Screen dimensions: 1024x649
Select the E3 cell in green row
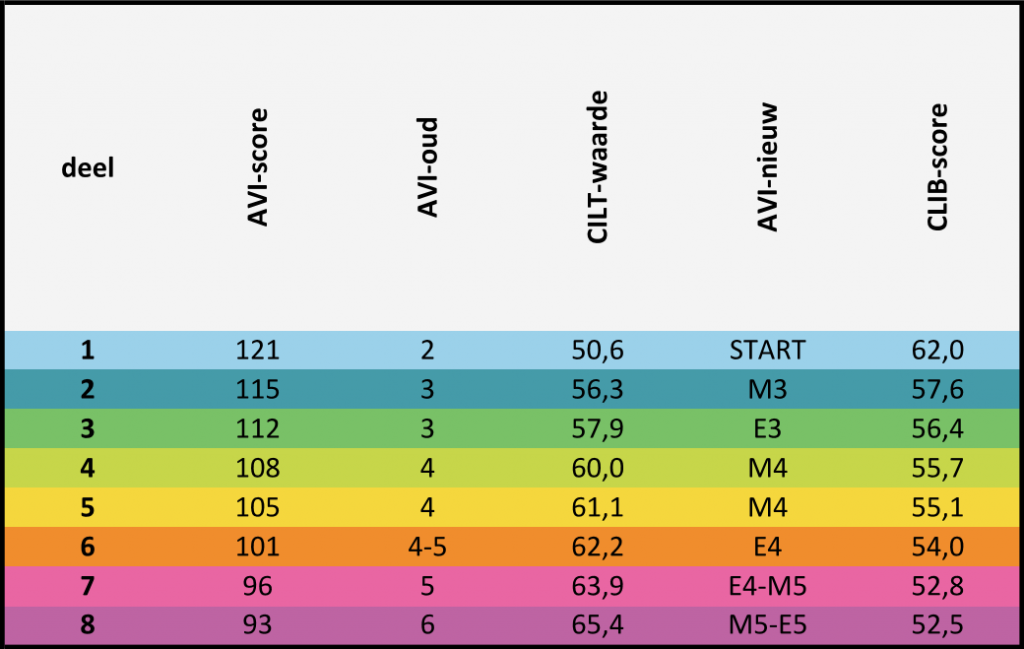pos(768,428)
